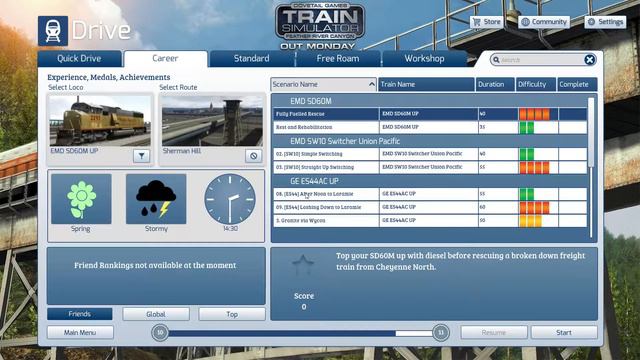
Task: Show Top rankings
Action: (232, 314)
